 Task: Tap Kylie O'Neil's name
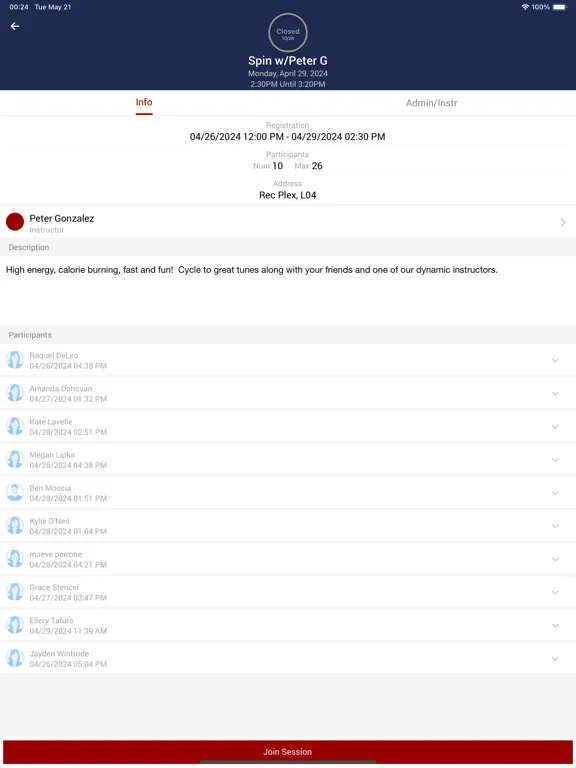coord(49,521)
